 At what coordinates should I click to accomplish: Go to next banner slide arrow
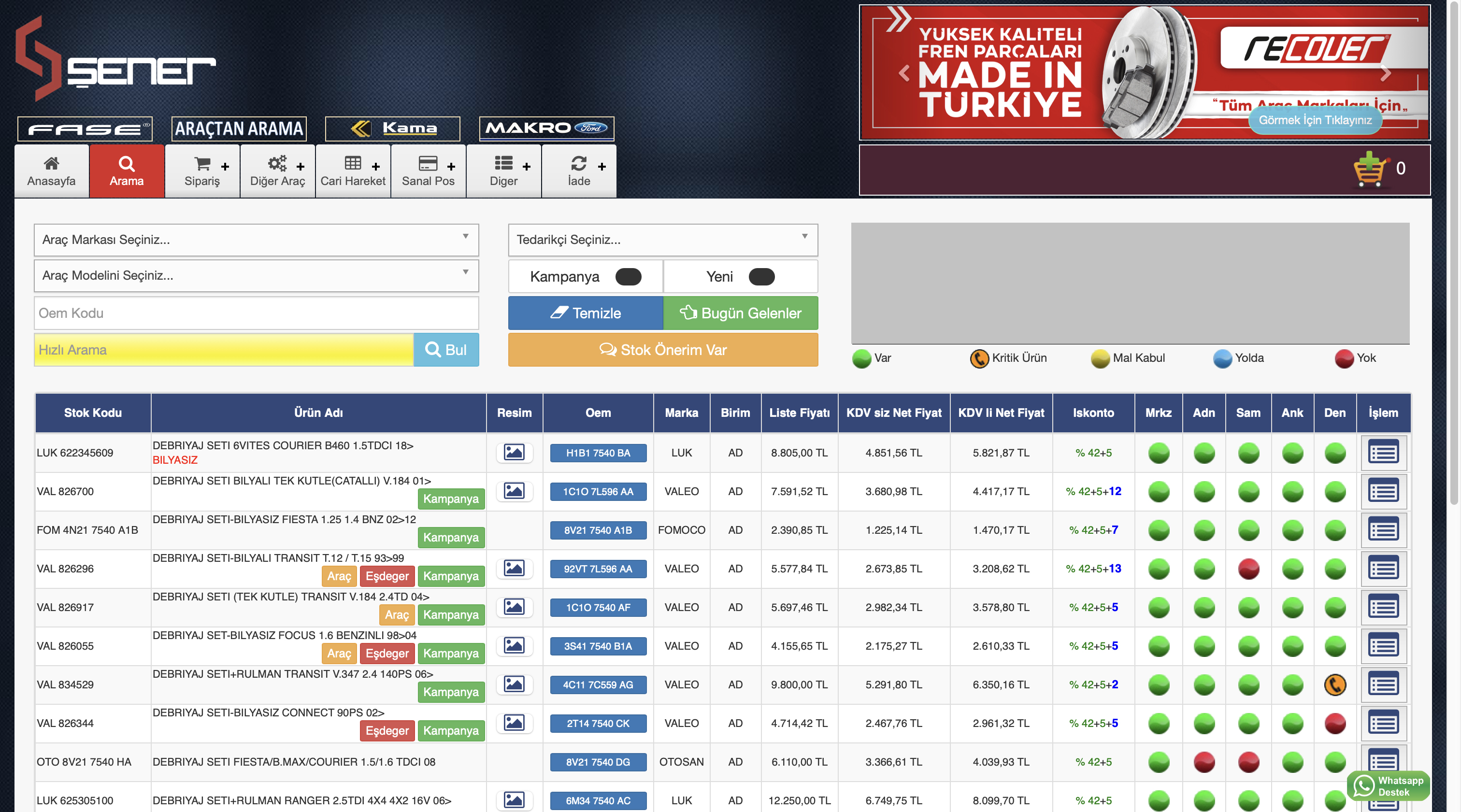(x=1385, y=73)
